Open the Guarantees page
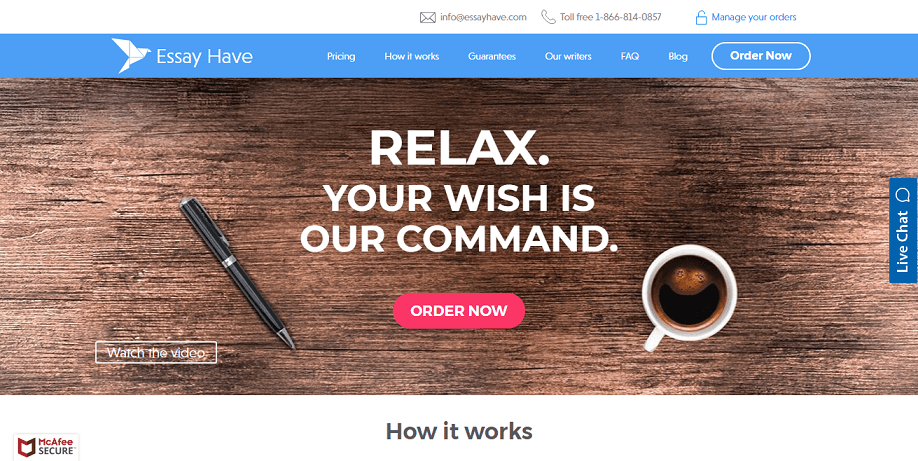 (x=492, y=56)
